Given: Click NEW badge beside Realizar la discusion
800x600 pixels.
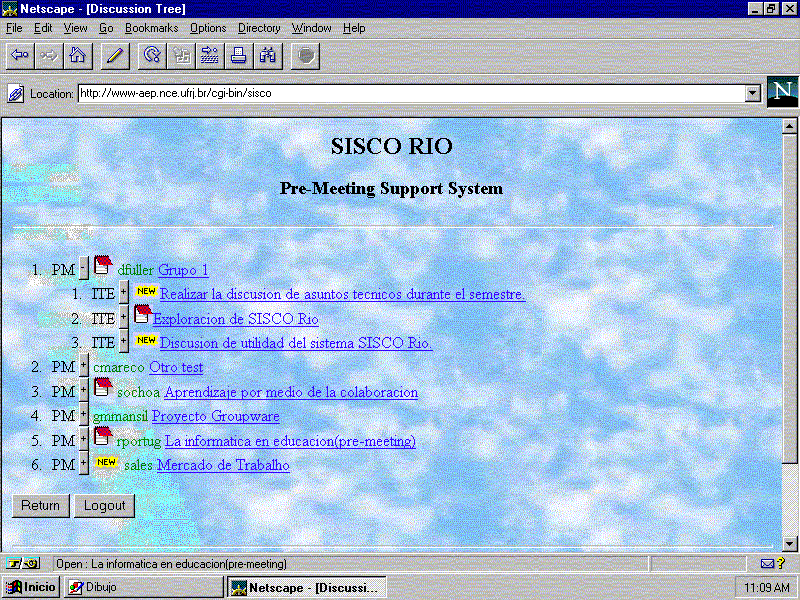Looking at the screenshot, I should (146, 291).
